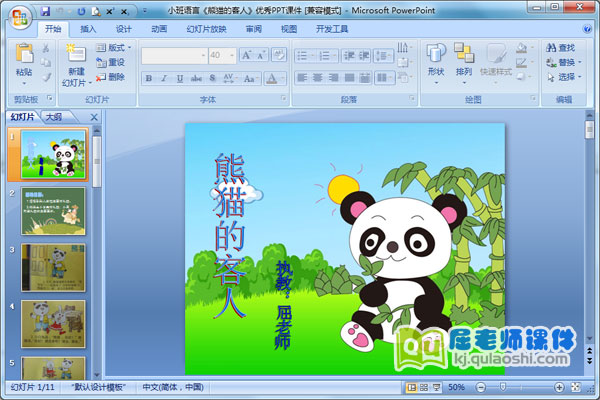Click the Shapes (形状) icon
Image resolution: width=600 pixels, height=400 pixels.
[436, 54]
